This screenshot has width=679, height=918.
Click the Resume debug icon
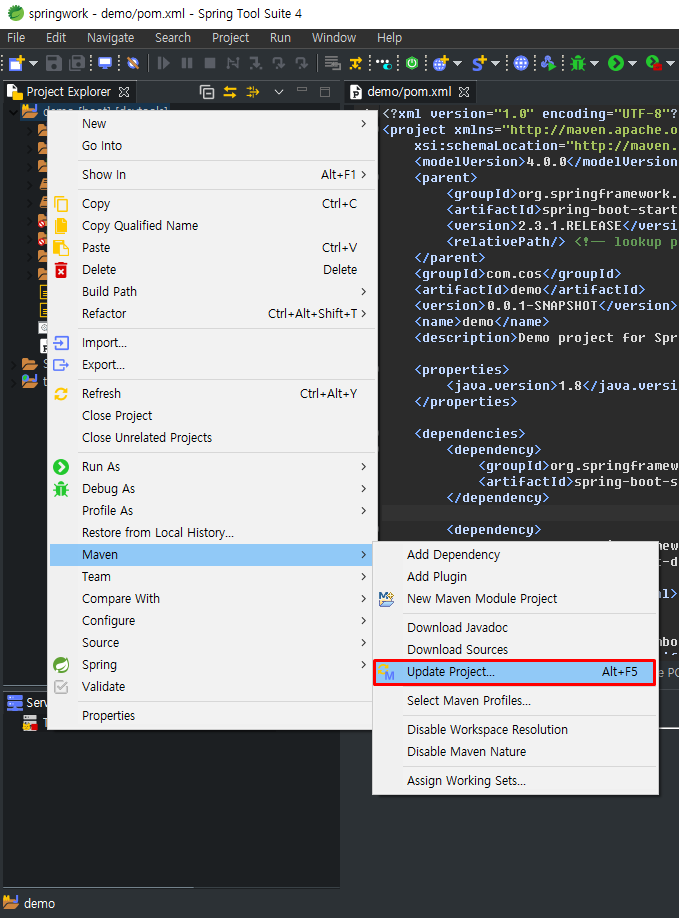point(164,63)
